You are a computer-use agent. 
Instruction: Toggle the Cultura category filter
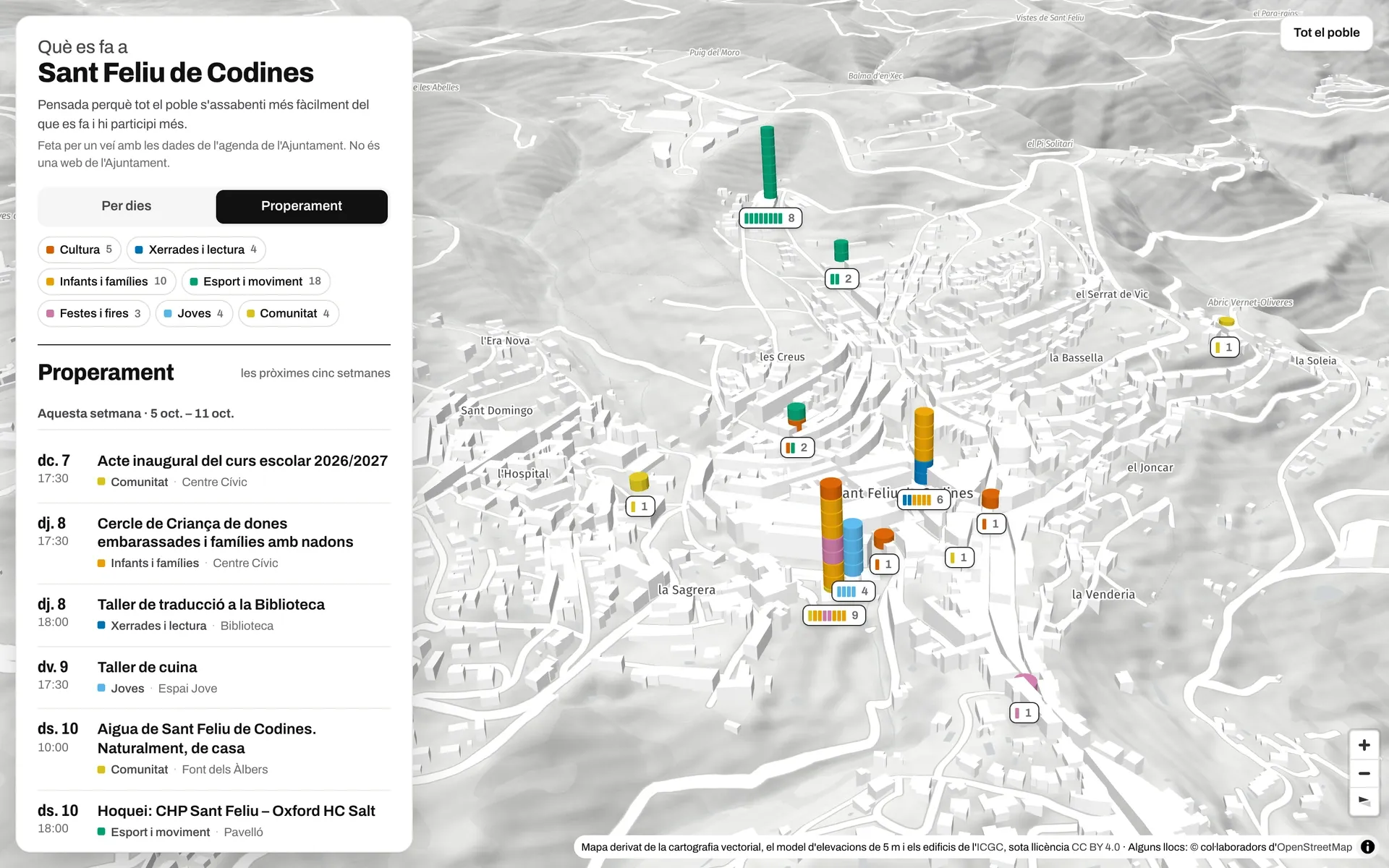[x=80, y=250]
